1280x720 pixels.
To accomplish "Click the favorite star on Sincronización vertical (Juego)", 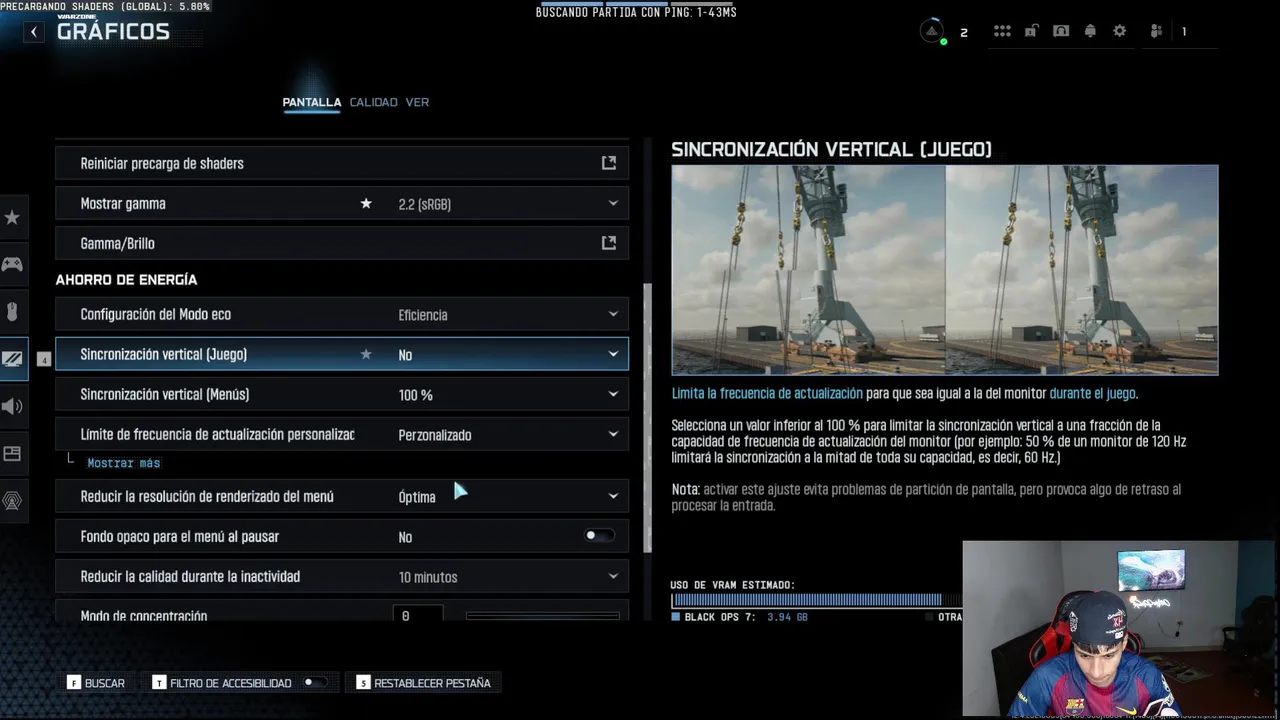I will pyautogui.click(x=366, y=354).
